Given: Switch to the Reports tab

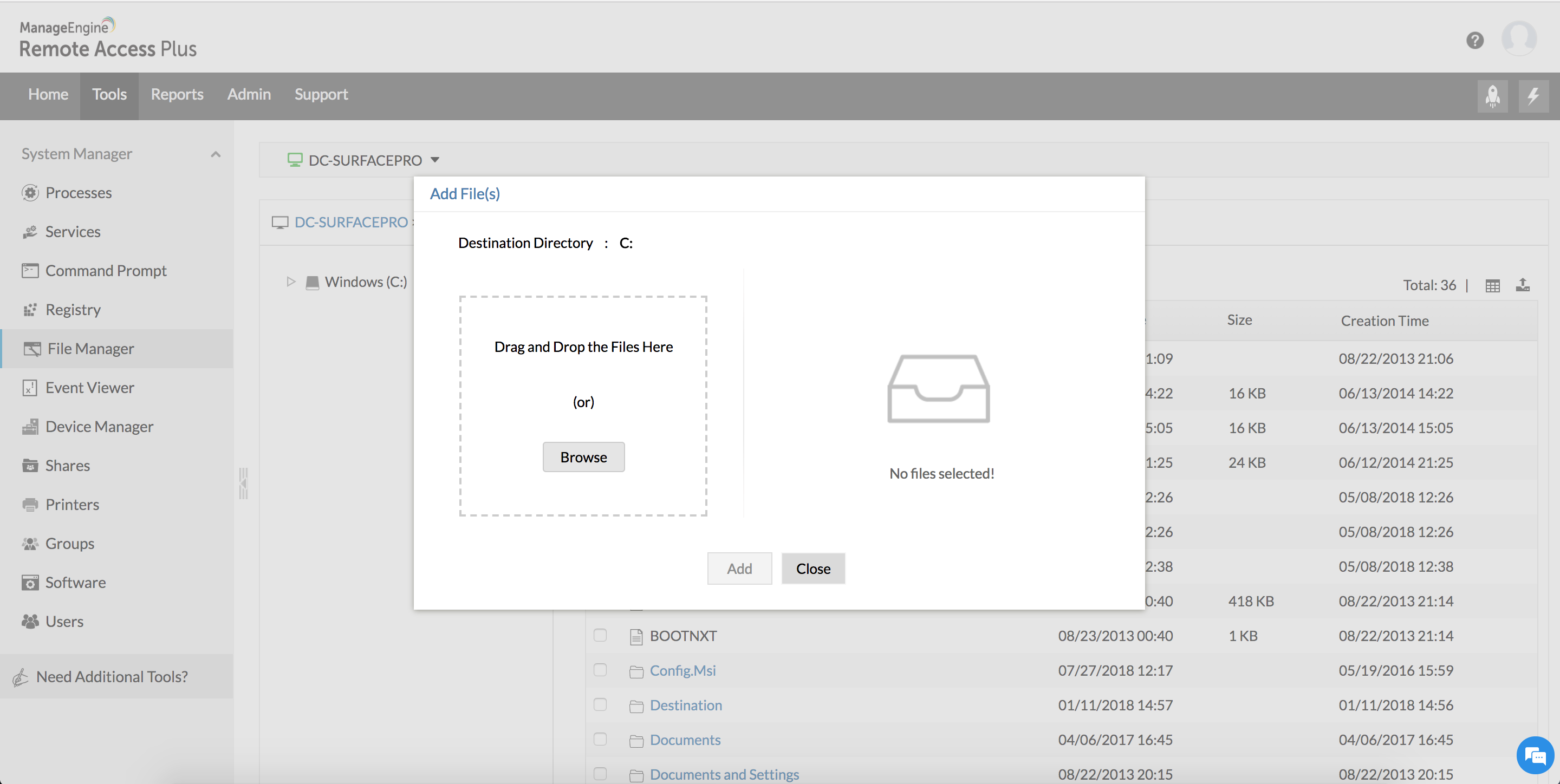Looking at the screenshot, I should (x=177, y=94).
